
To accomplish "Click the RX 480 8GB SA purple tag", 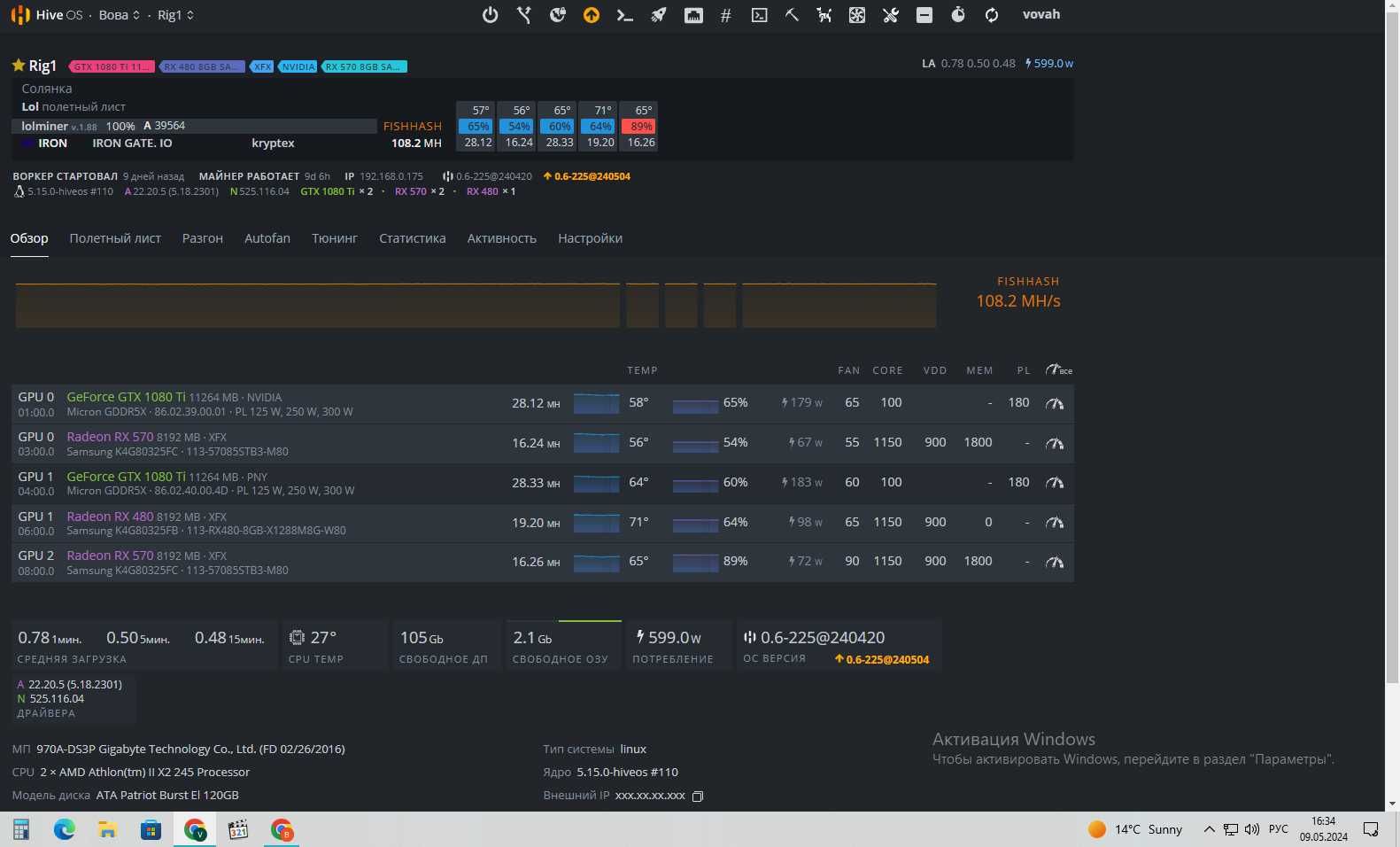I will 203,66.
